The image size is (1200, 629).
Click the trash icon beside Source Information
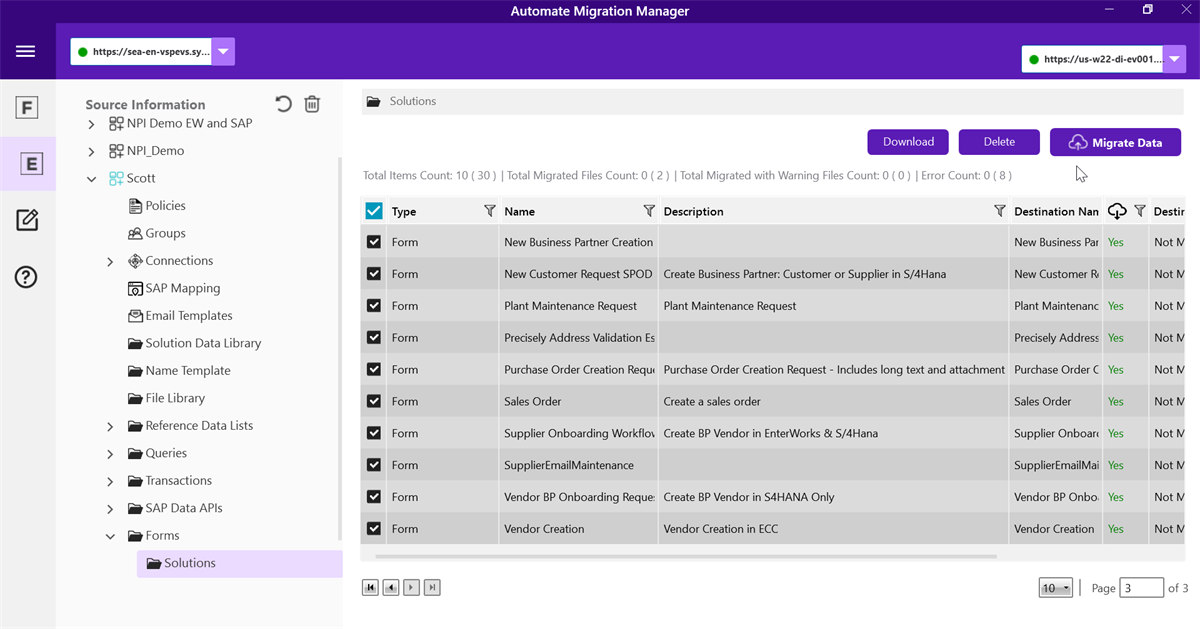pyautogui.click(x=312, y=104)
